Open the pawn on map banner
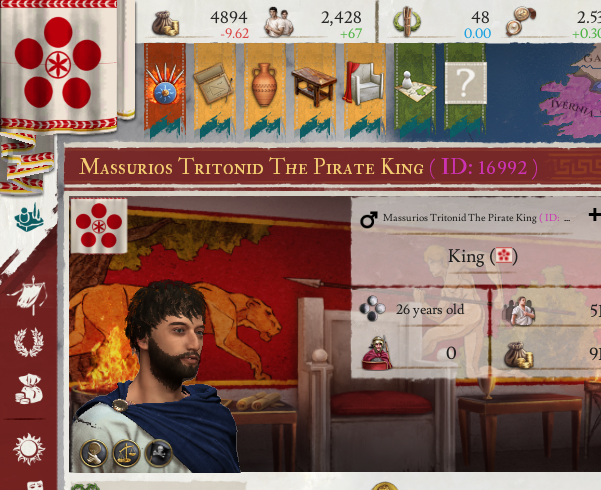This screenshot has width=601, height=490. click(415, 90)
